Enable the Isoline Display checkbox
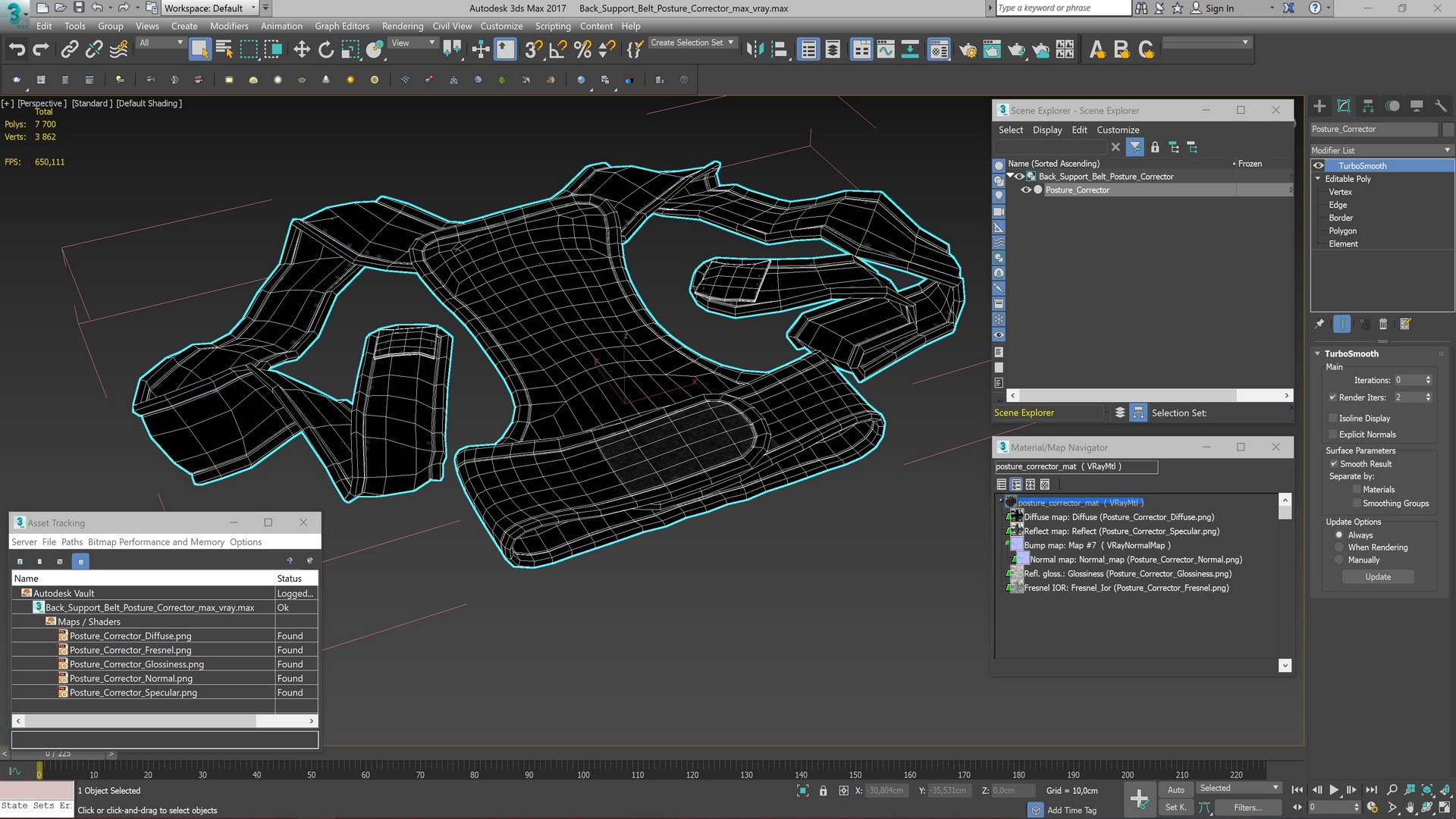1456x819 pixels. (x=1333, y=419)
